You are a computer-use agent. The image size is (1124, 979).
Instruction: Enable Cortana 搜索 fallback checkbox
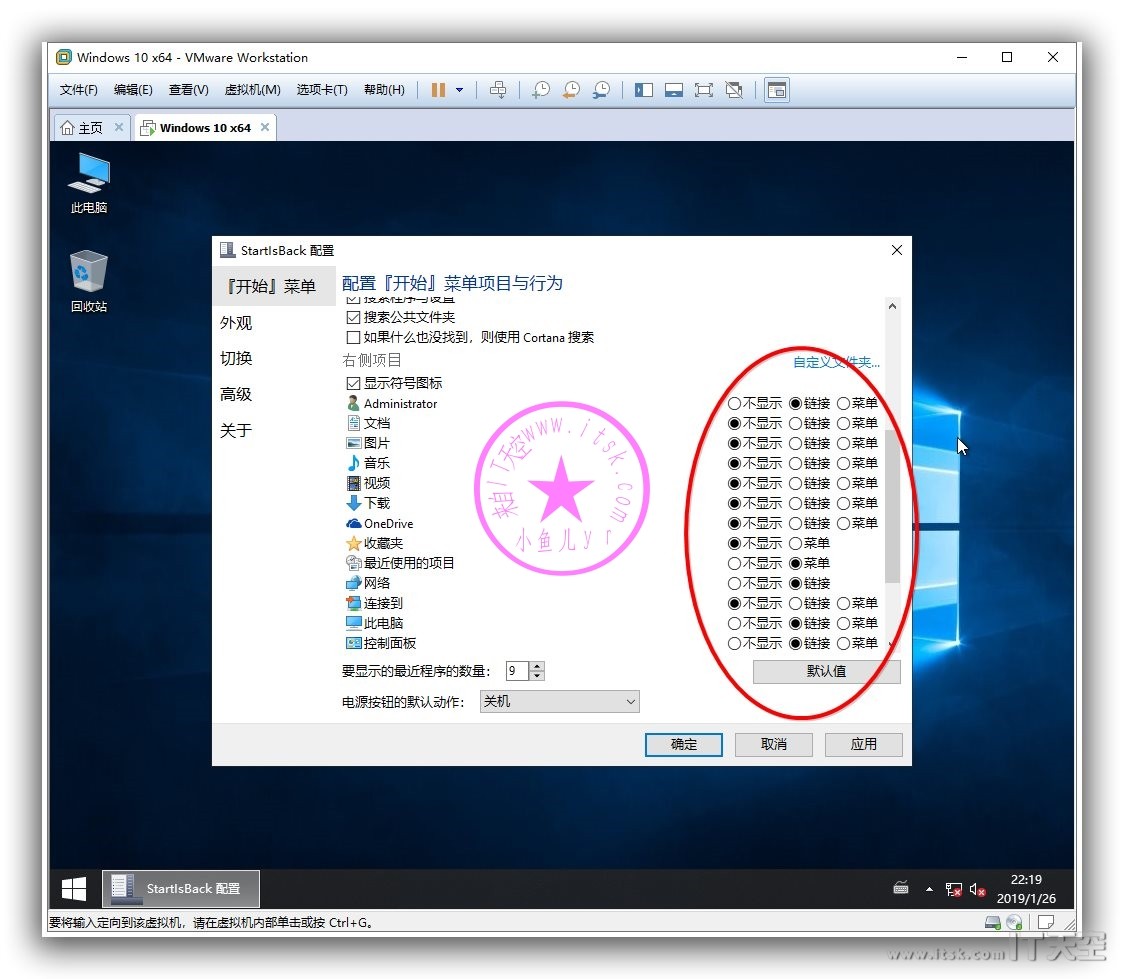(353, 338)
